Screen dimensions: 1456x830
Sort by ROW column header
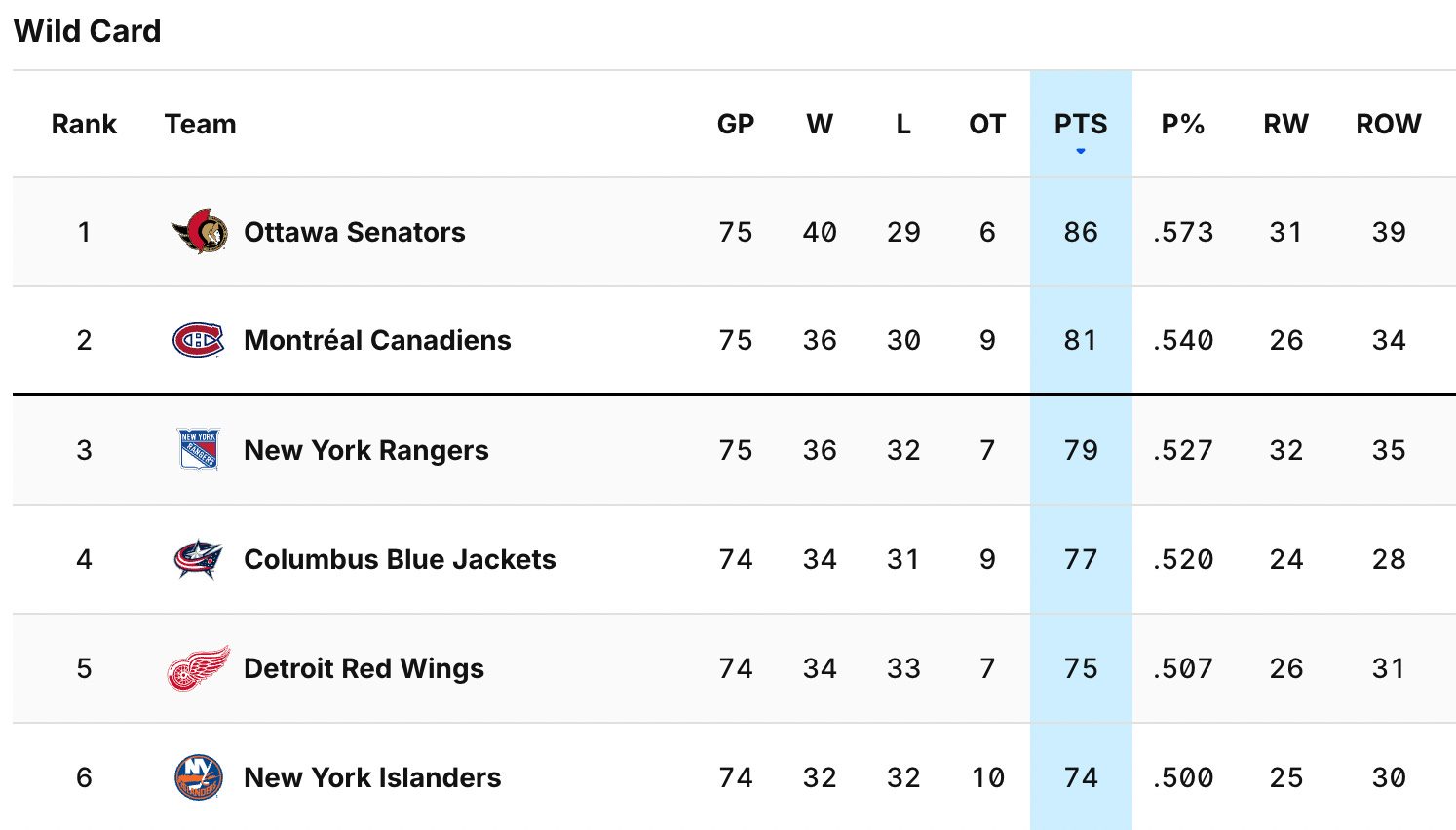(x=1389, y=124)
